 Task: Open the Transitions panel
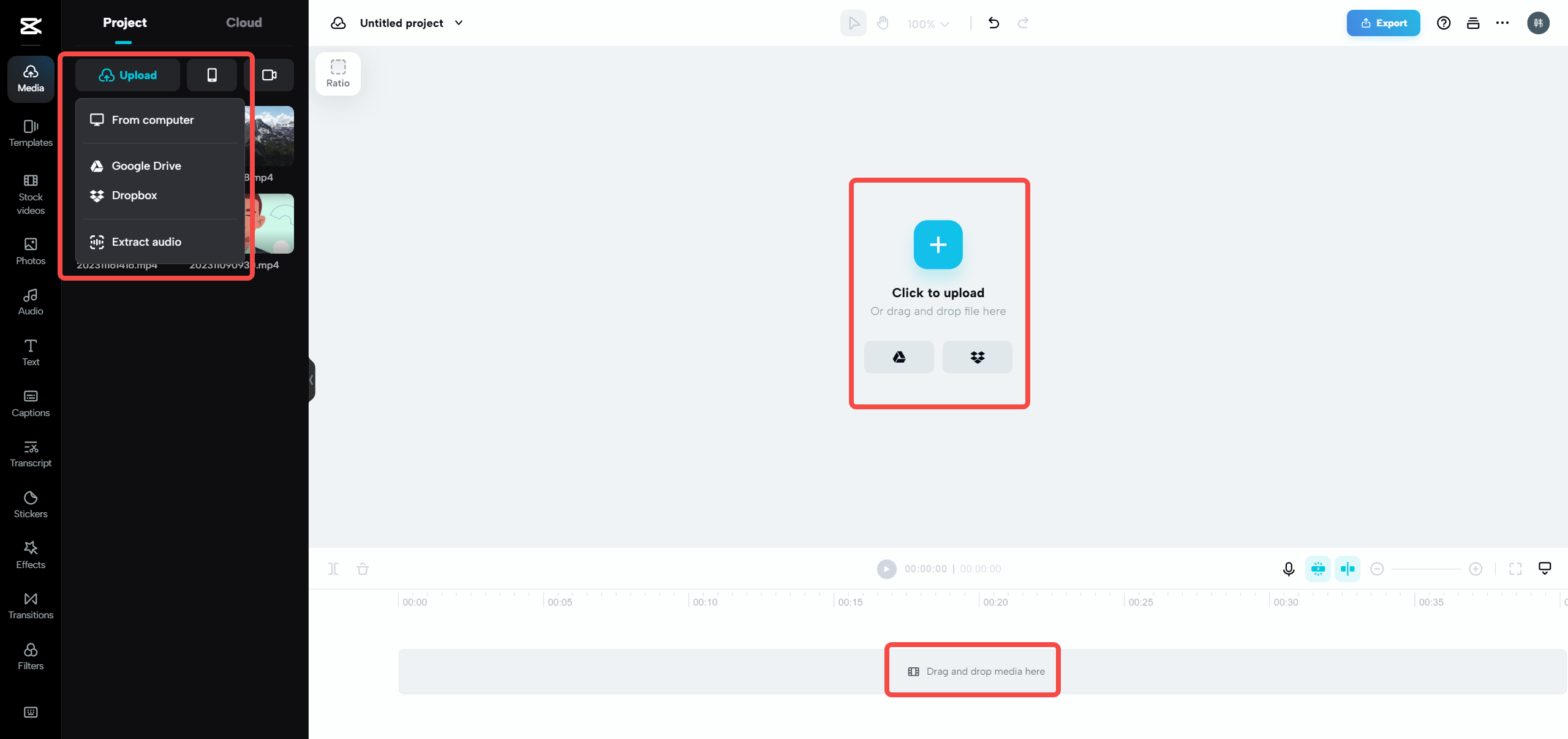[30, 605]
